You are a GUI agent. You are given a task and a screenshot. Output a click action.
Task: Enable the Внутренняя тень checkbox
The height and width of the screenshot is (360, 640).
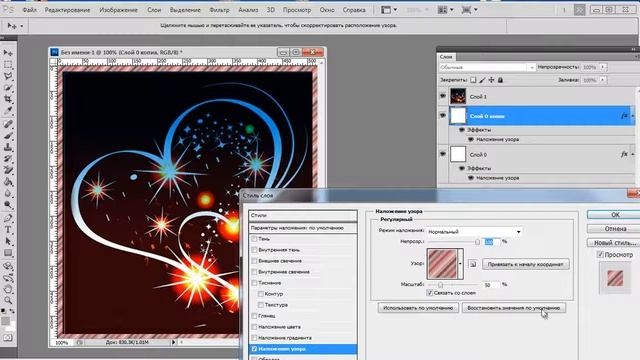point(254,250)
